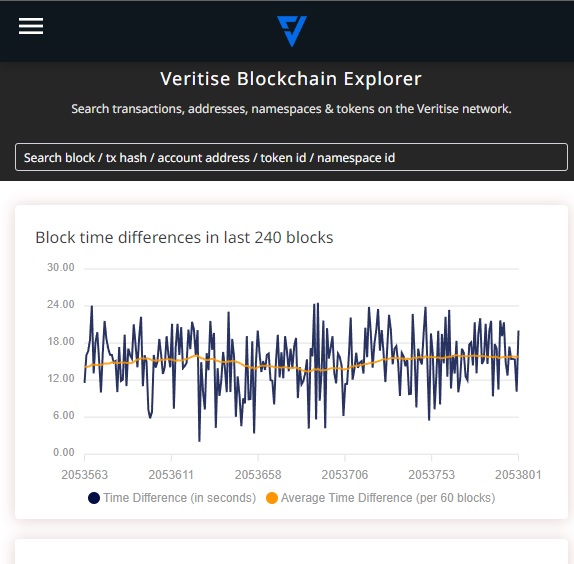This screenshot has width=574, height=564.
Task: Toggle the Time Difference legend dot
Action: pos(94,498)
